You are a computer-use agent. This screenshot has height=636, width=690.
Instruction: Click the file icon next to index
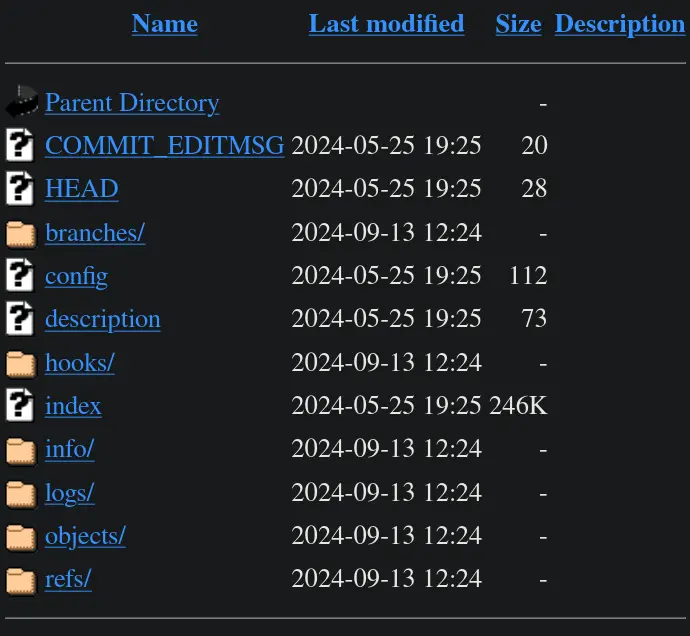(20, 405)
